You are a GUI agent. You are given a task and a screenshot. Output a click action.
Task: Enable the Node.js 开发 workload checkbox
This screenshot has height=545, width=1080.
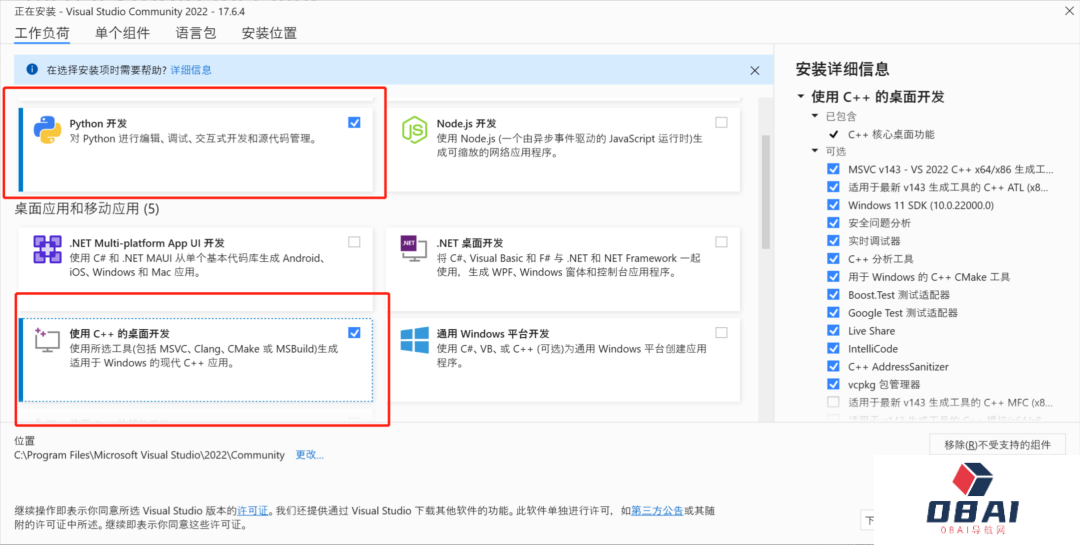tap(721, 122)
